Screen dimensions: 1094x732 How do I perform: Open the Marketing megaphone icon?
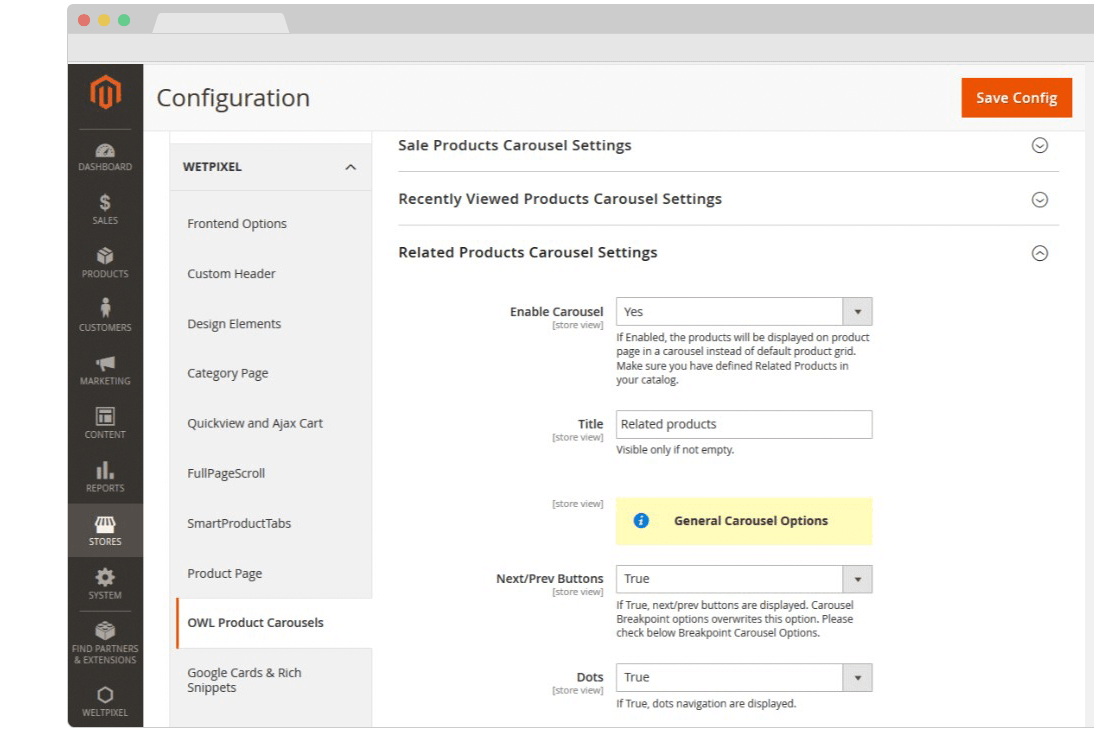click(105, 364)
